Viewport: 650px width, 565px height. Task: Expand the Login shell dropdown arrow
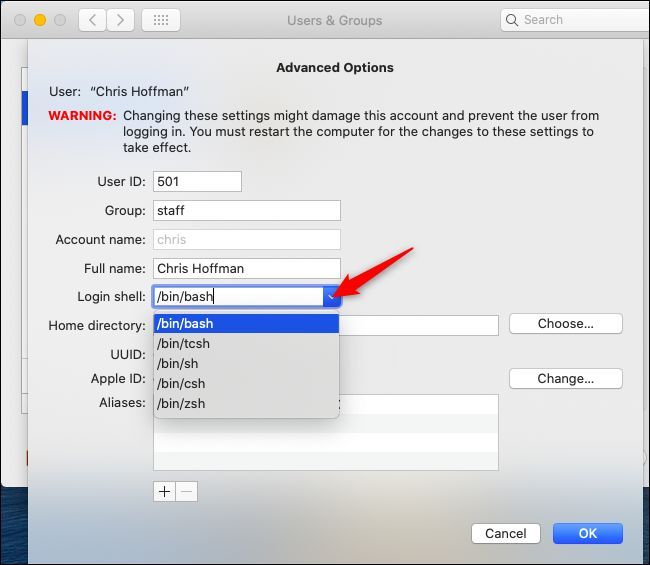pos(331,296)
